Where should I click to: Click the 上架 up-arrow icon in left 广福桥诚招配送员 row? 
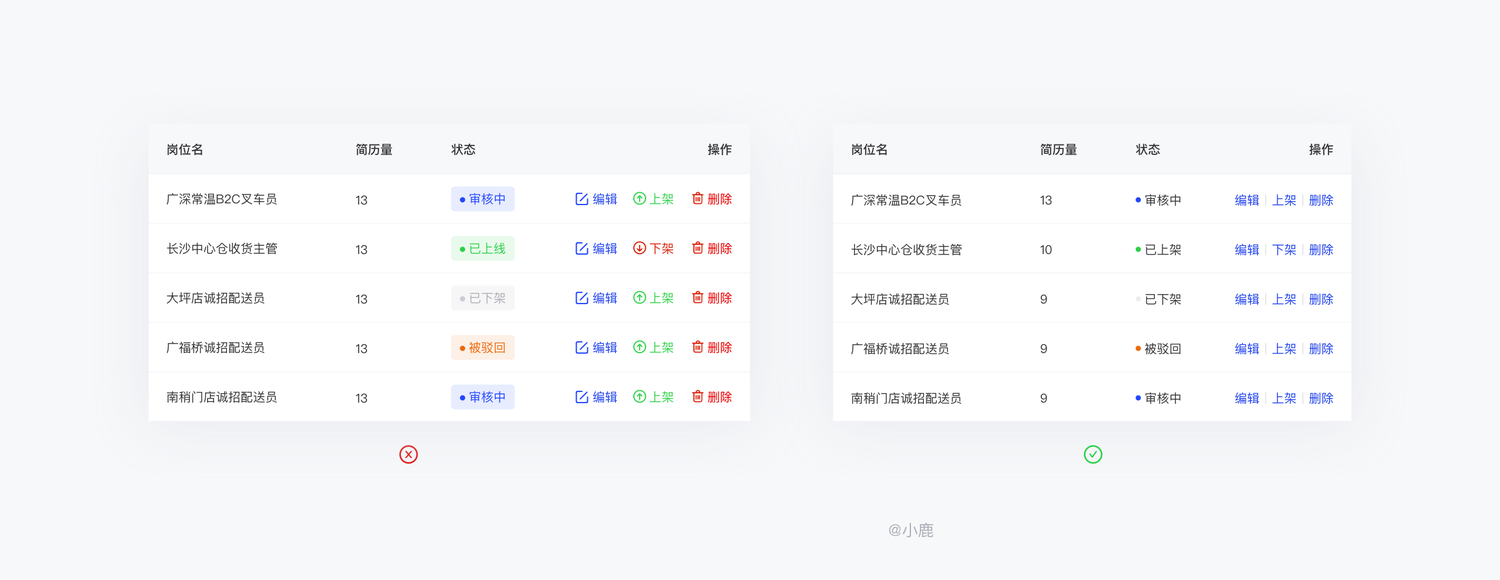640,347
